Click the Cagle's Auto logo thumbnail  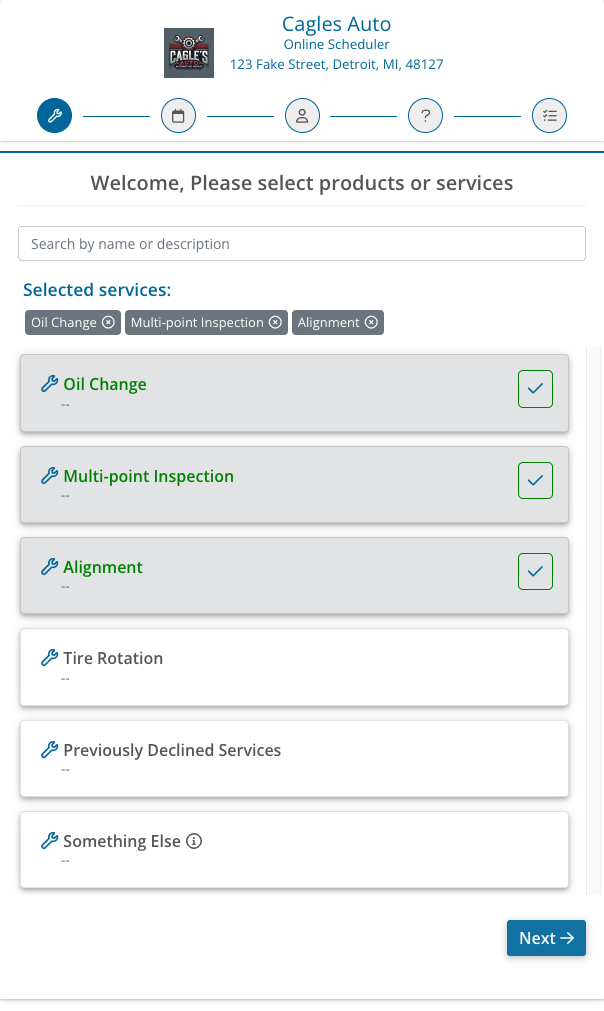coord(189,53)
